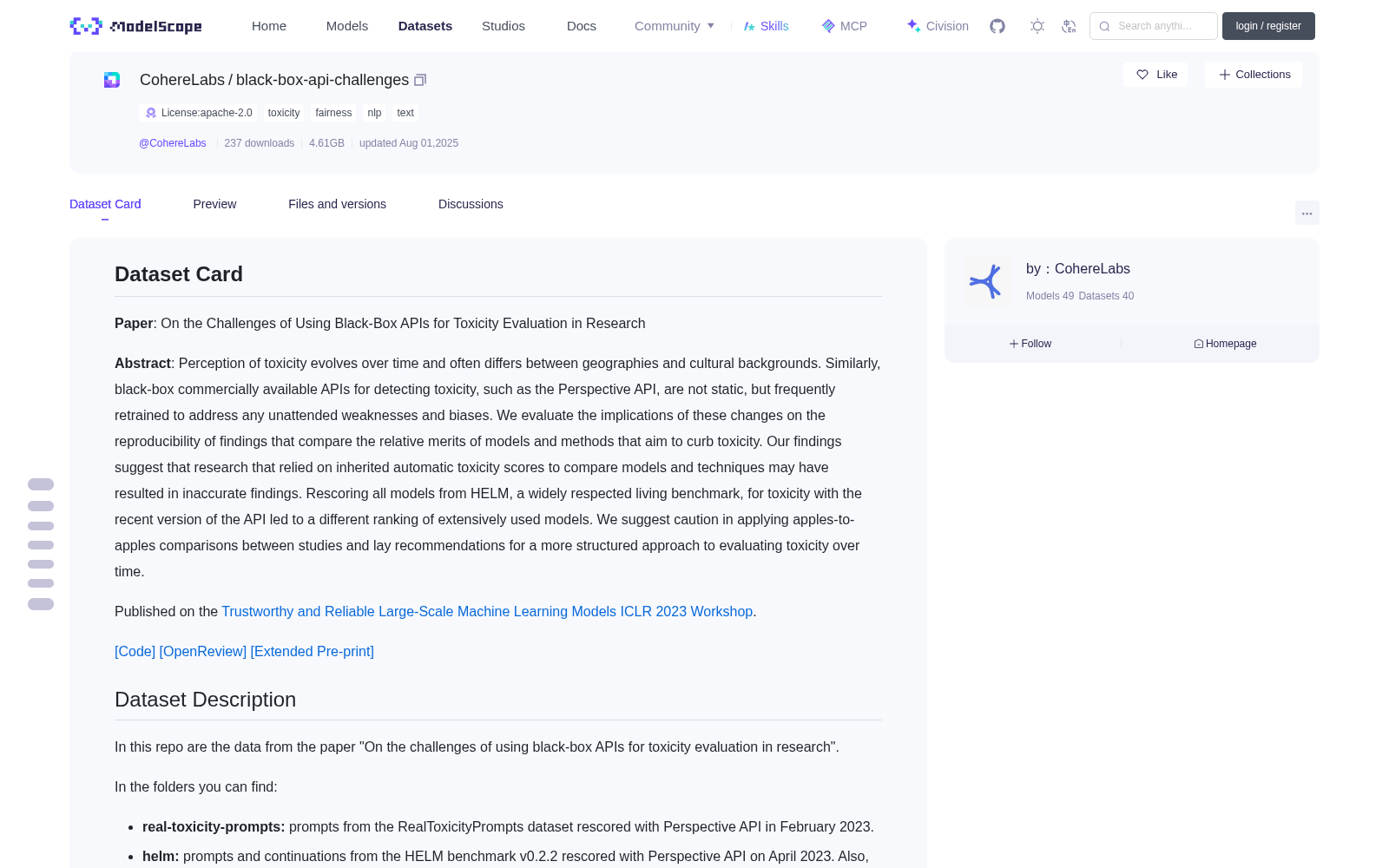The image size is (1389, 868).
Task: Click the by: CohereLabs organization name
Action: coord(1092,269)
